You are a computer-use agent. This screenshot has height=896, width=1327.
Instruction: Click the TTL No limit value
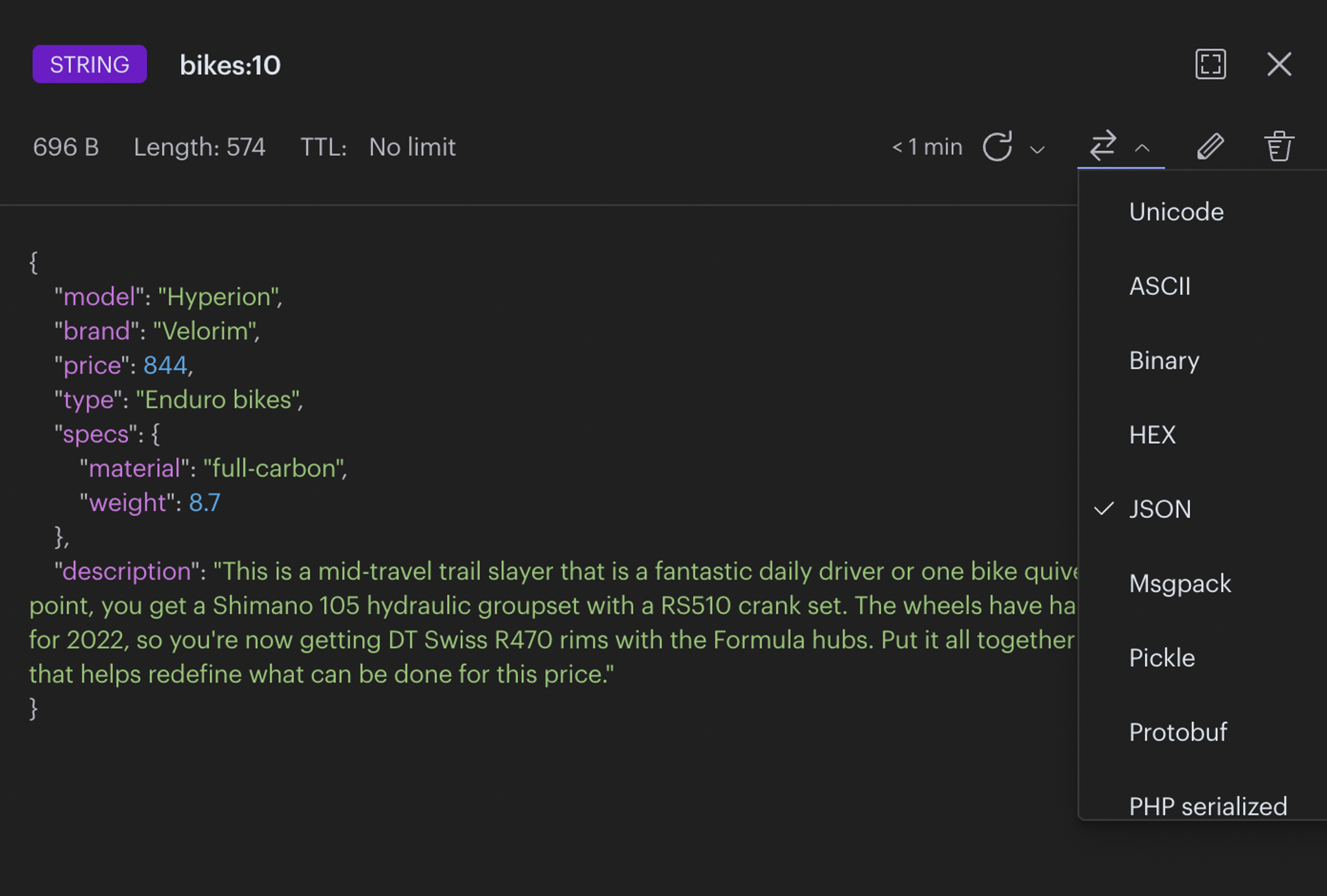[x=412, y=147]
